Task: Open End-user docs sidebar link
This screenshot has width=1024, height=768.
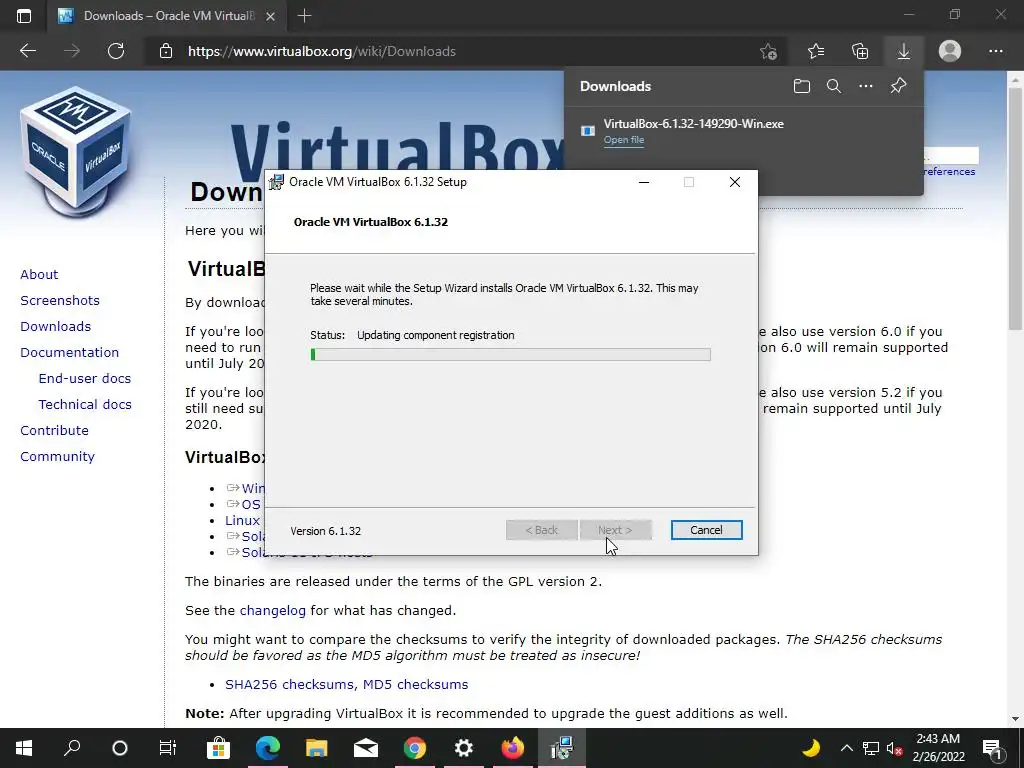Action: (x=85, y=379)
